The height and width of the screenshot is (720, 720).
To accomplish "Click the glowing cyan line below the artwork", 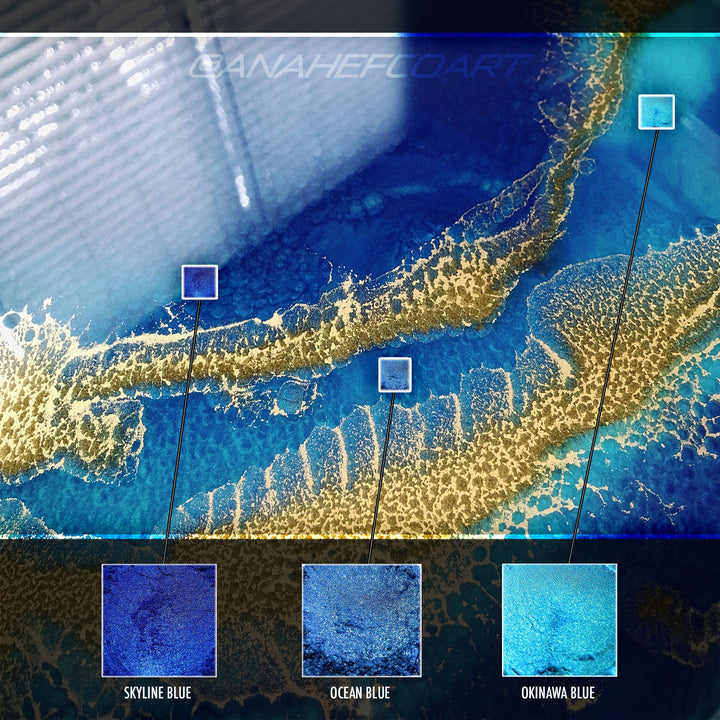I will [600, 537].
